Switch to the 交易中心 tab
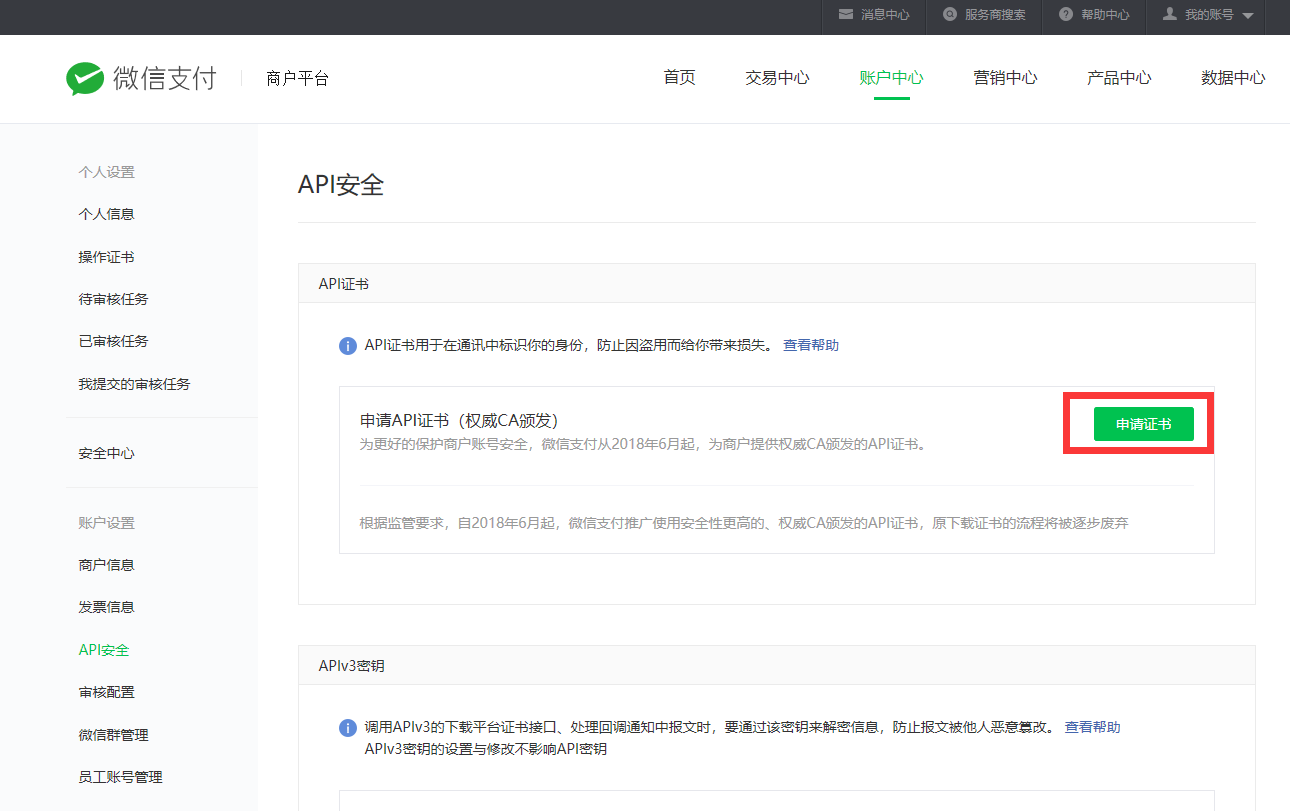 (x=777, y=78)
